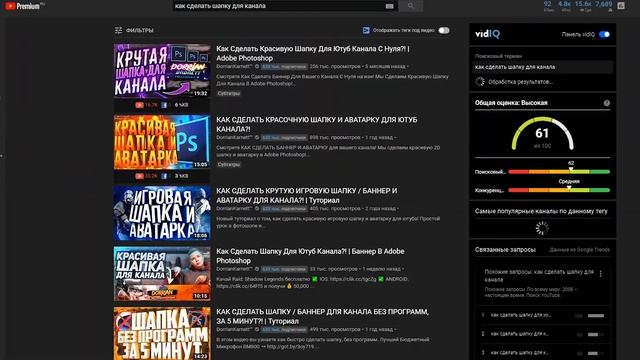Click Facebook stats icon under second video
640x360 pixels.
pos(164,176)
